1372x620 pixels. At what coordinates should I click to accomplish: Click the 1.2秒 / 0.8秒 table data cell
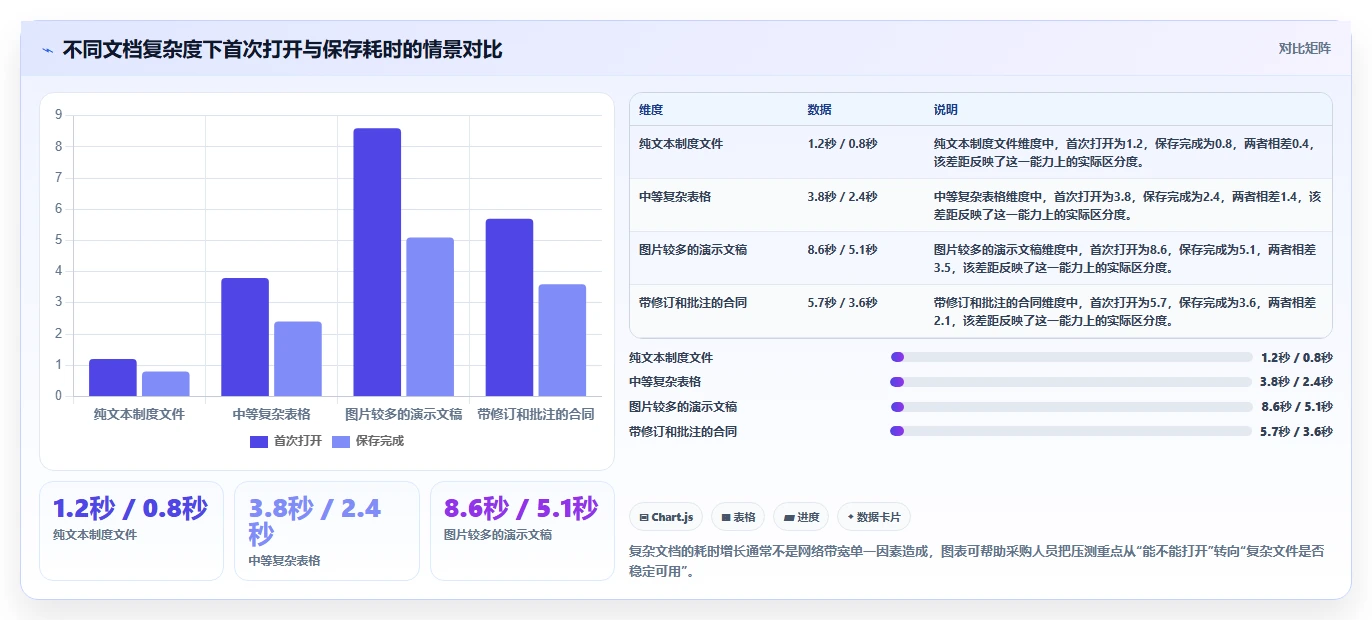pyautogui.click(x=842, y=144)
